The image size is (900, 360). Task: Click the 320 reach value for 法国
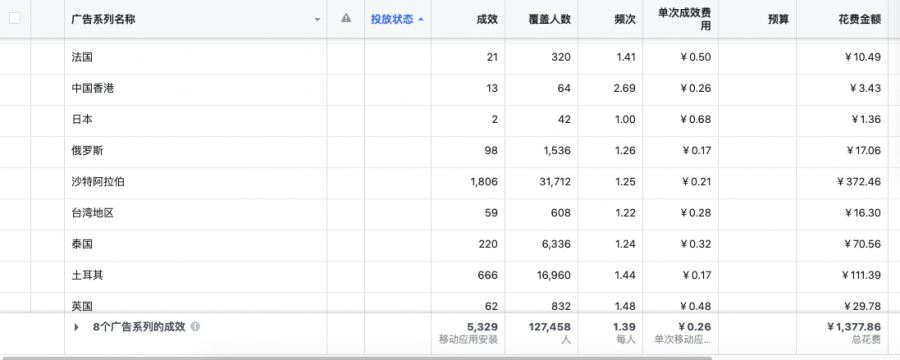pos(562,57)
